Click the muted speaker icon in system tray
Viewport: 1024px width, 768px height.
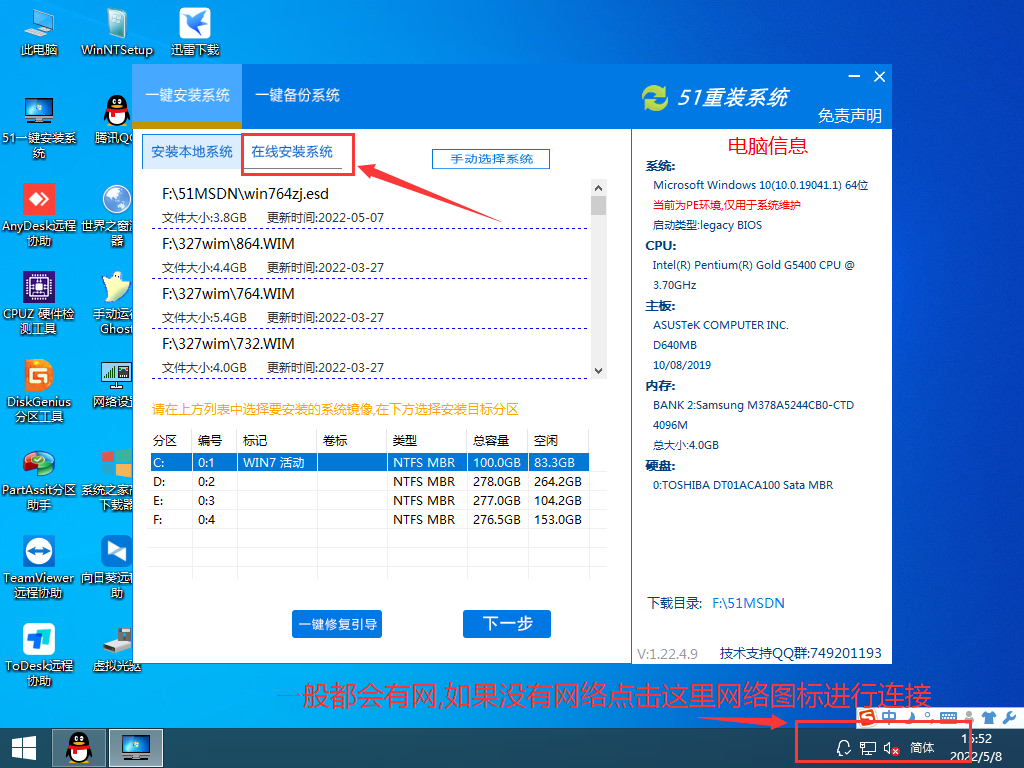click(x=889, y=747)
